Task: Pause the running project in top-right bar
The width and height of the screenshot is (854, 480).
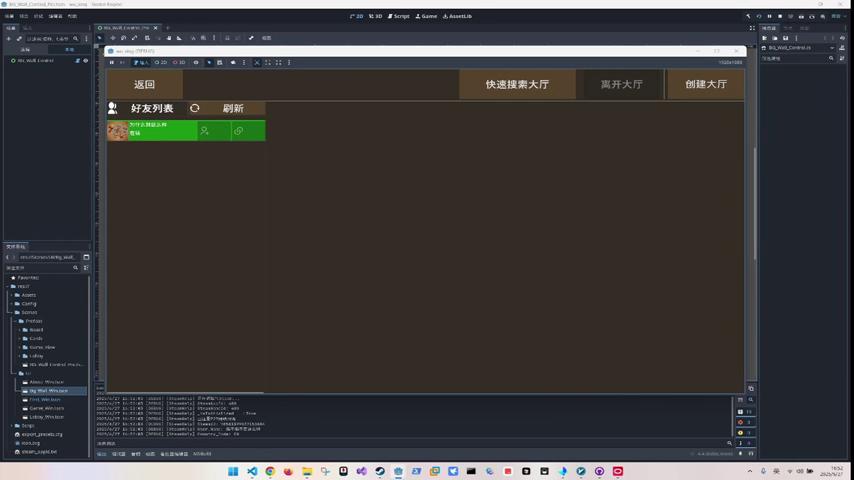Action: [x=770, y=16]
